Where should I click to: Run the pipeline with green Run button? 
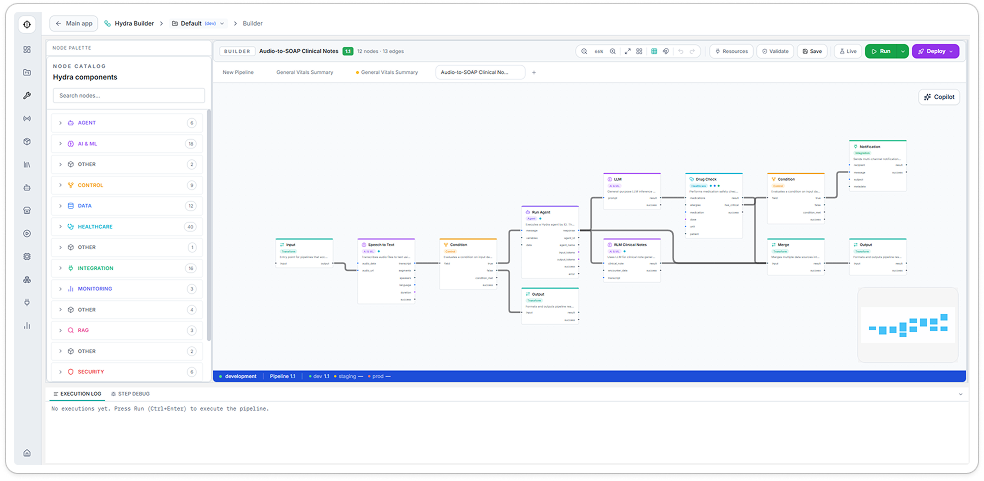click(x=880, y=51)
